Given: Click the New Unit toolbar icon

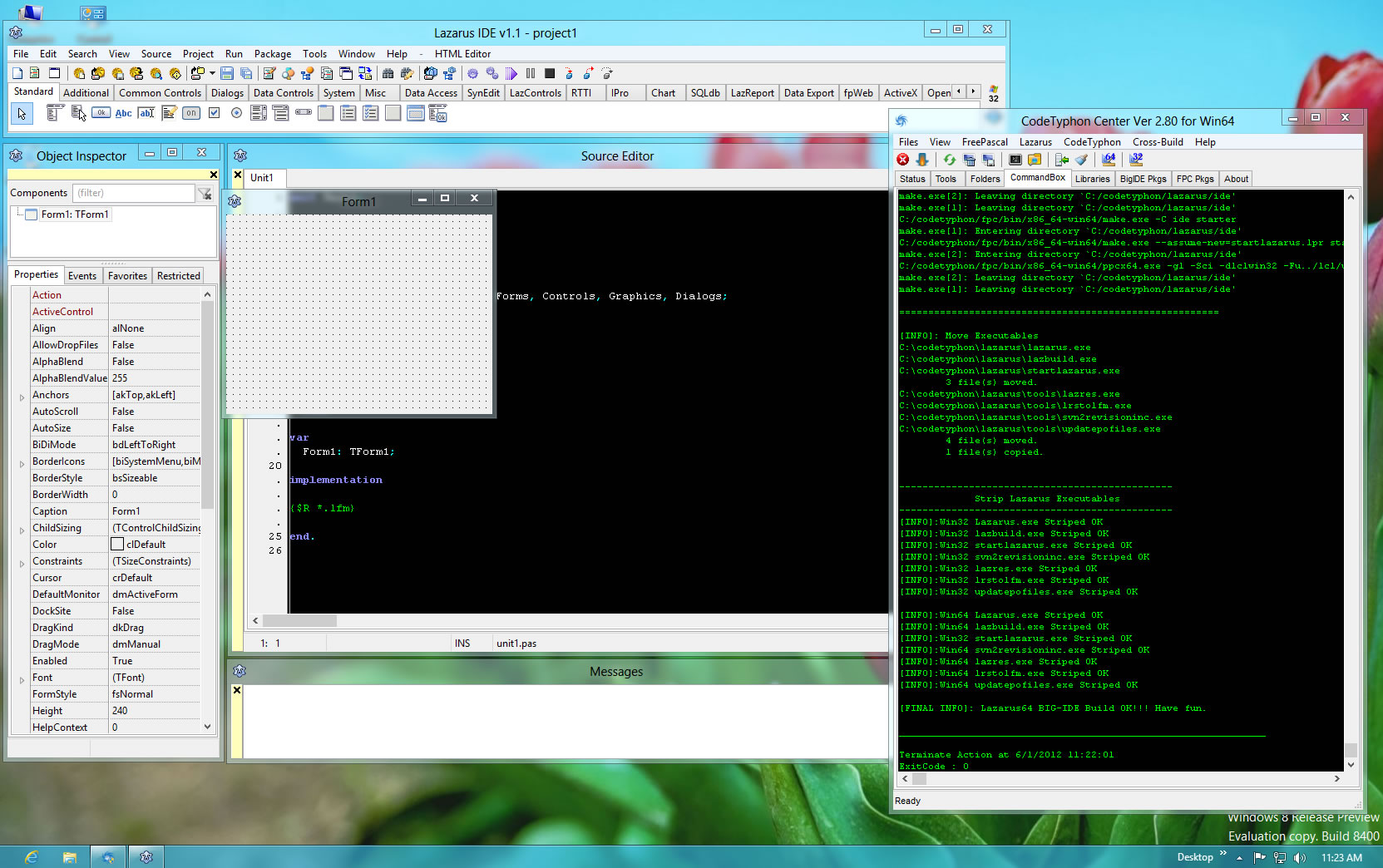Looking at the screenshot, I should [x=35, y=73].
